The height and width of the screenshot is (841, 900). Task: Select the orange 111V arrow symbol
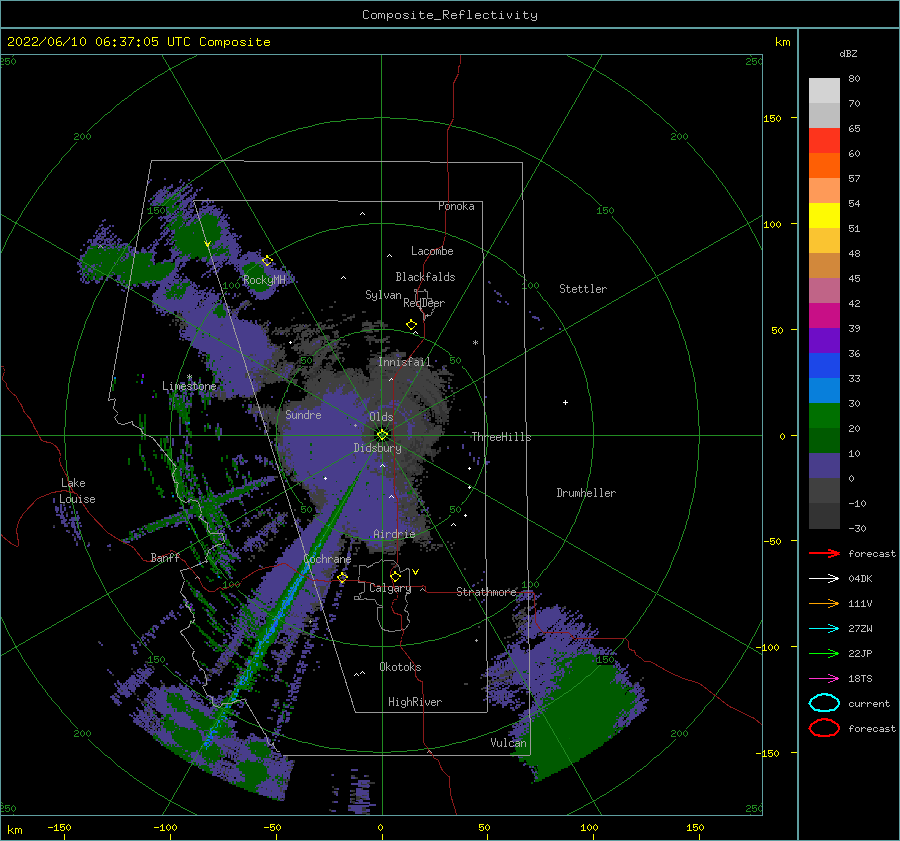824,603
